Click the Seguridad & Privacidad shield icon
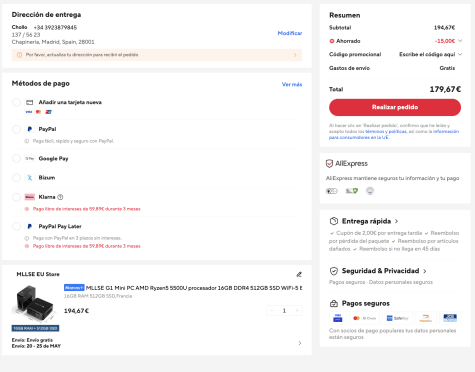The height and width of the screenshot is (372, 475). pyautogui.click(x=334, y=271)
